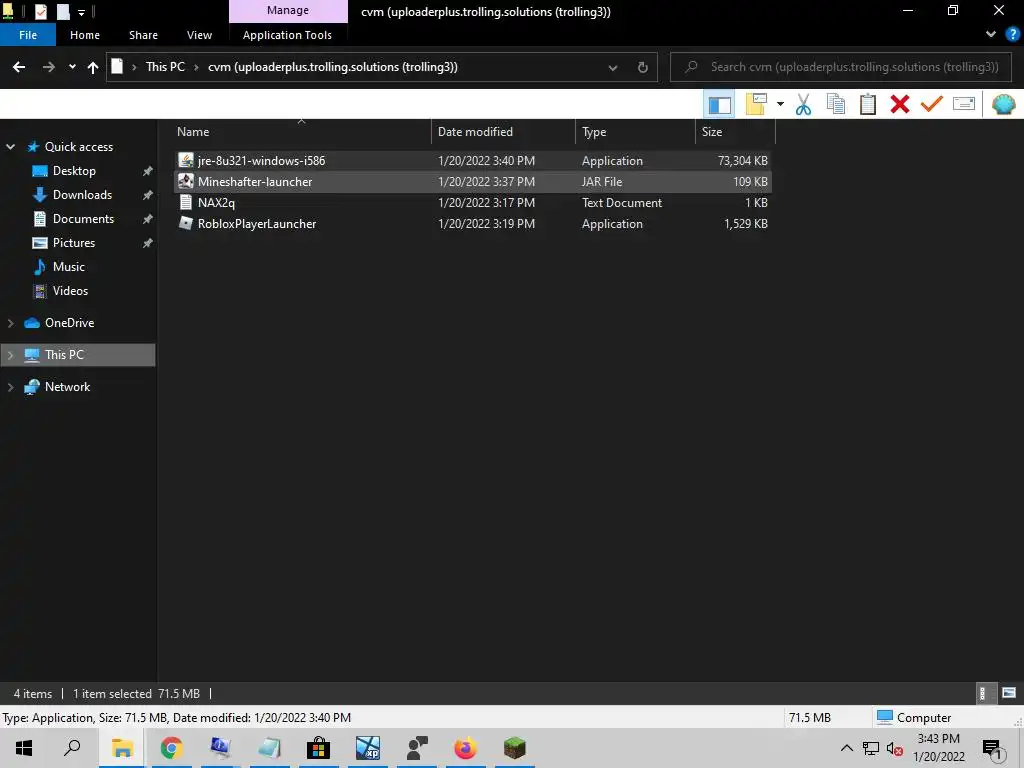Open the Recent locations dropdown
Viewport: 1024px width, 768px height.
point(72,67)
